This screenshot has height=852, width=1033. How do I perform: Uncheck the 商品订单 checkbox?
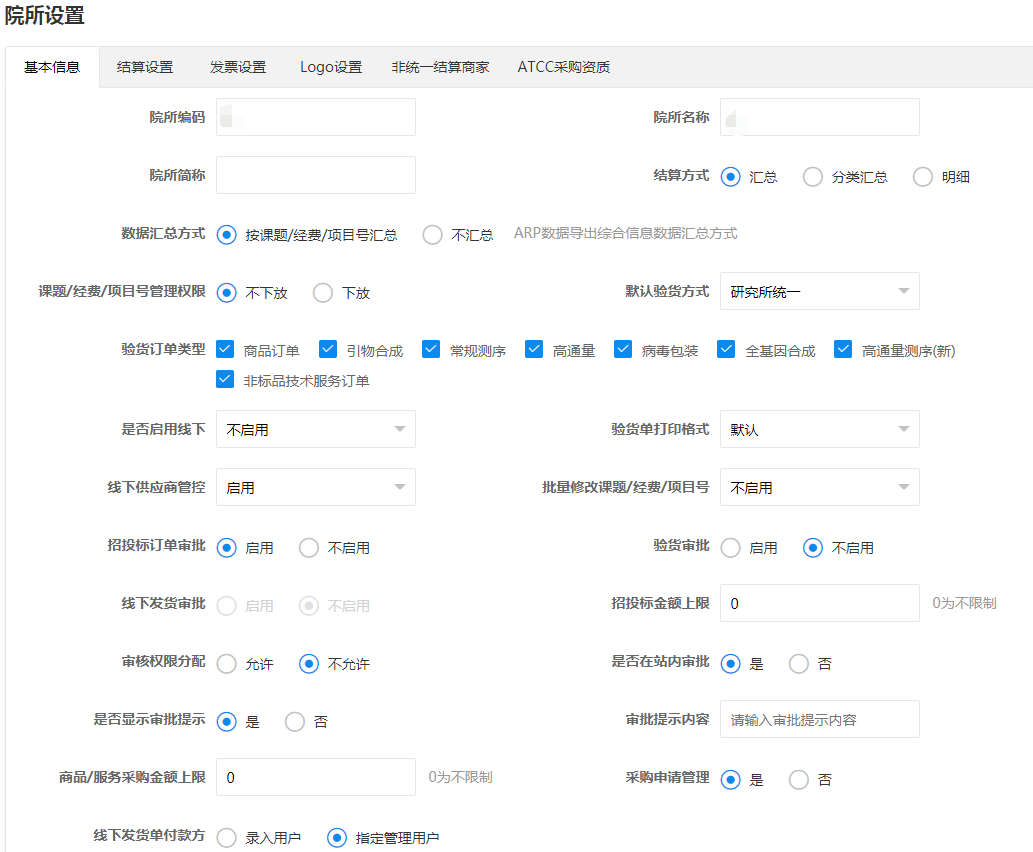pos(225,350)
